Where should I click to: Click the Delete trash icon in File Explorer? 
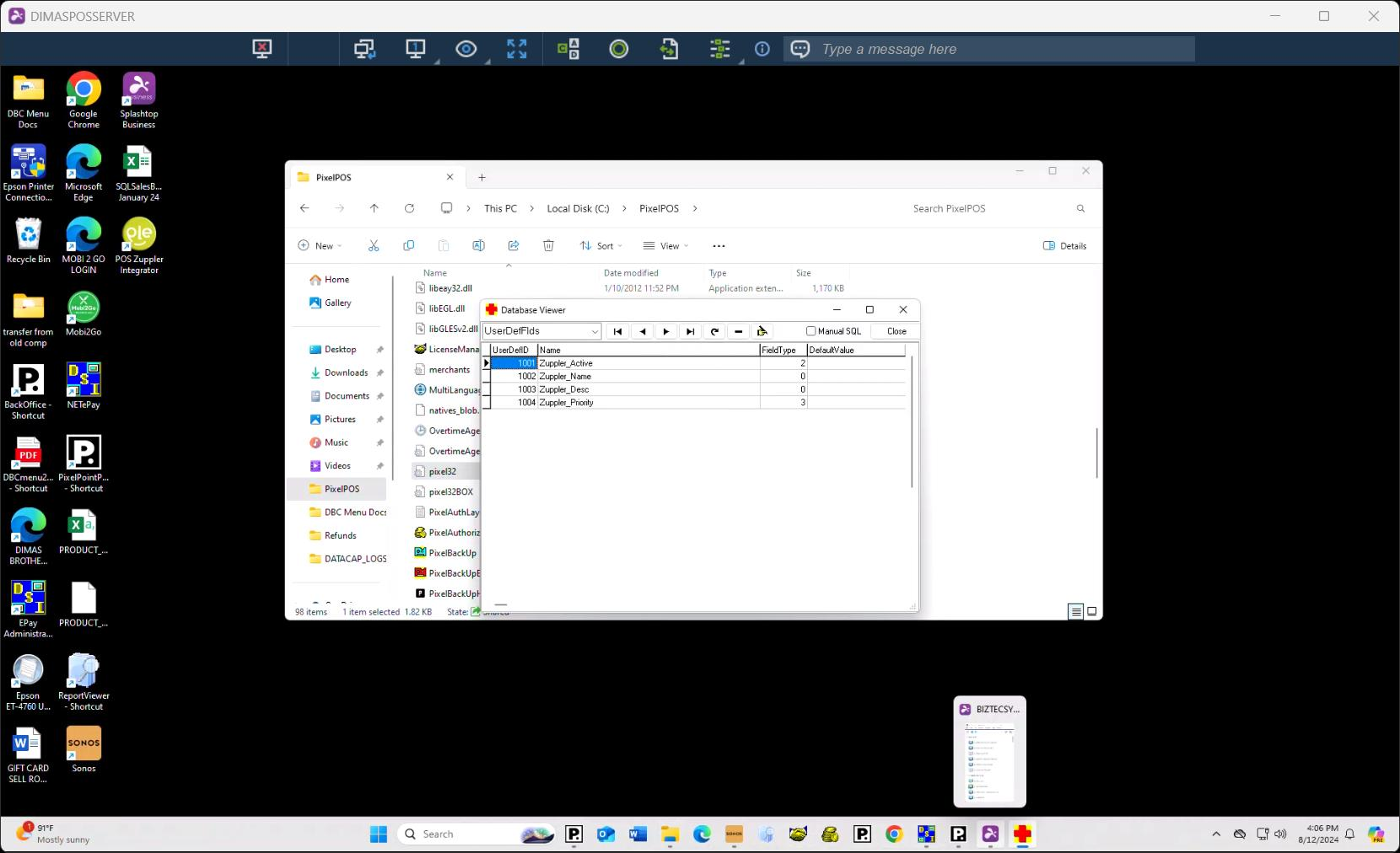click(x=548, y=246)
